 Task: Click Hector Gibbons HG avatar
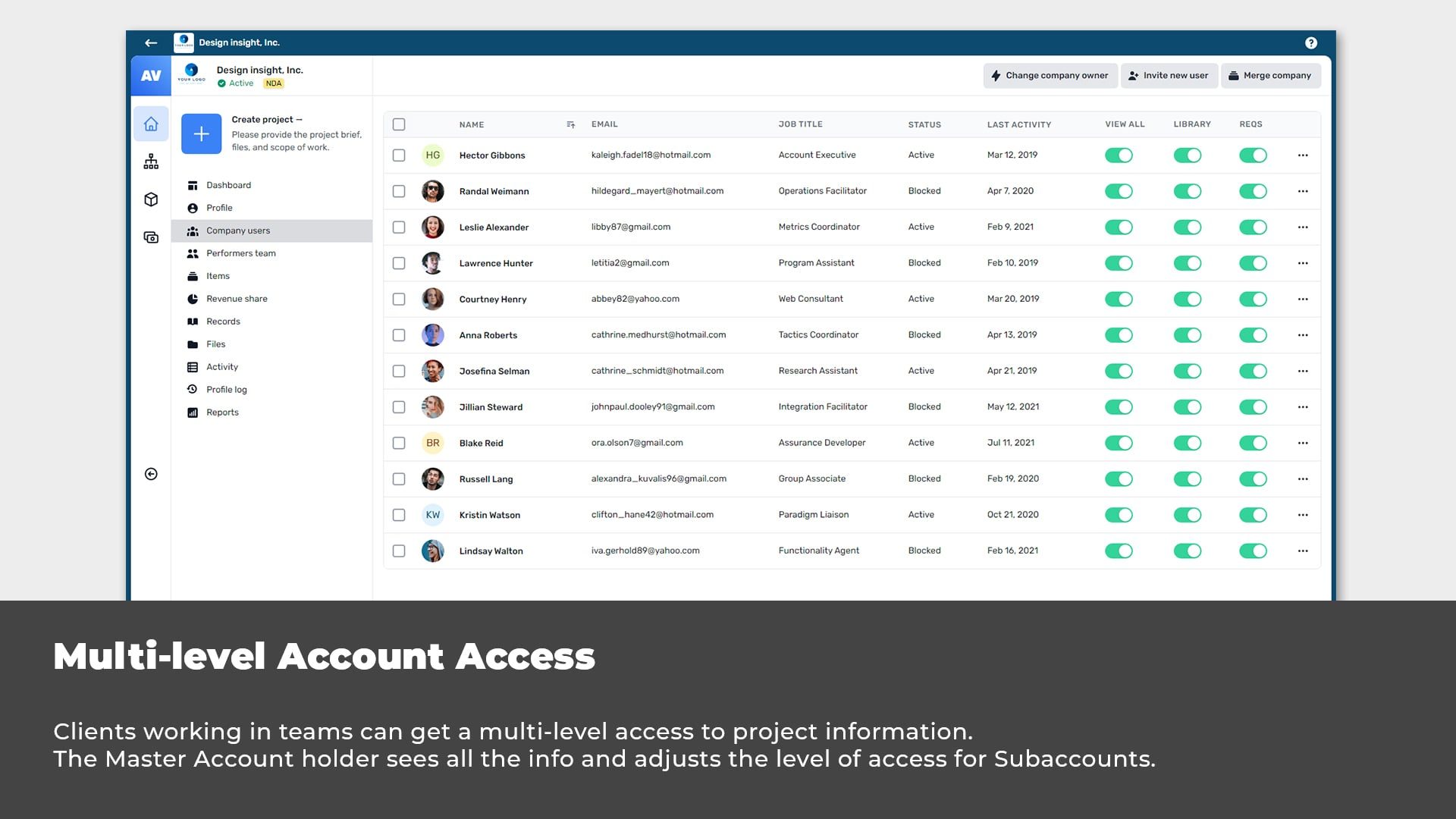(433, 155)
